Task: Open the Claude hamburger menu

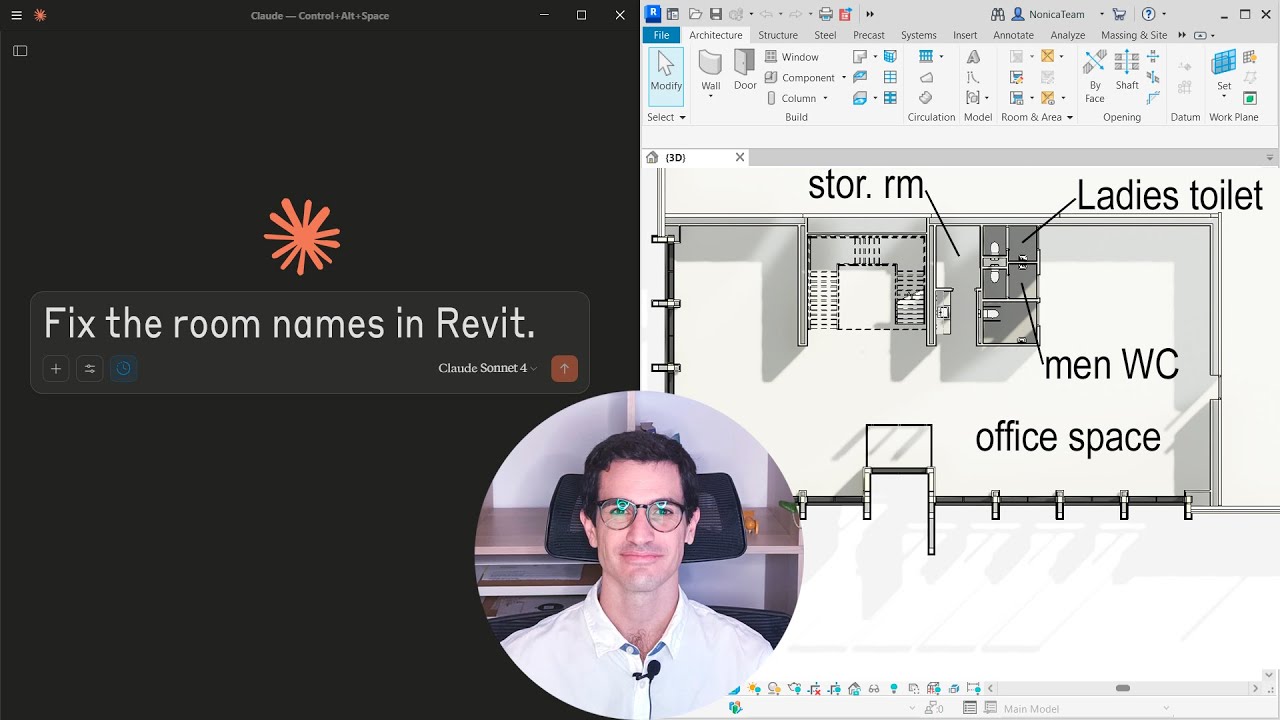Action: click(16, 15)
